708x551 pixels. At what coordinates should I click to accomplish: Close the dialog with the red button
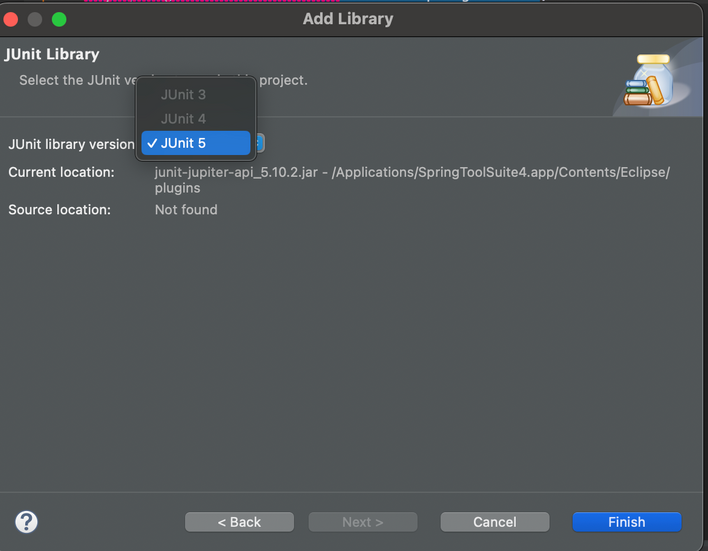tap(11, 19)
